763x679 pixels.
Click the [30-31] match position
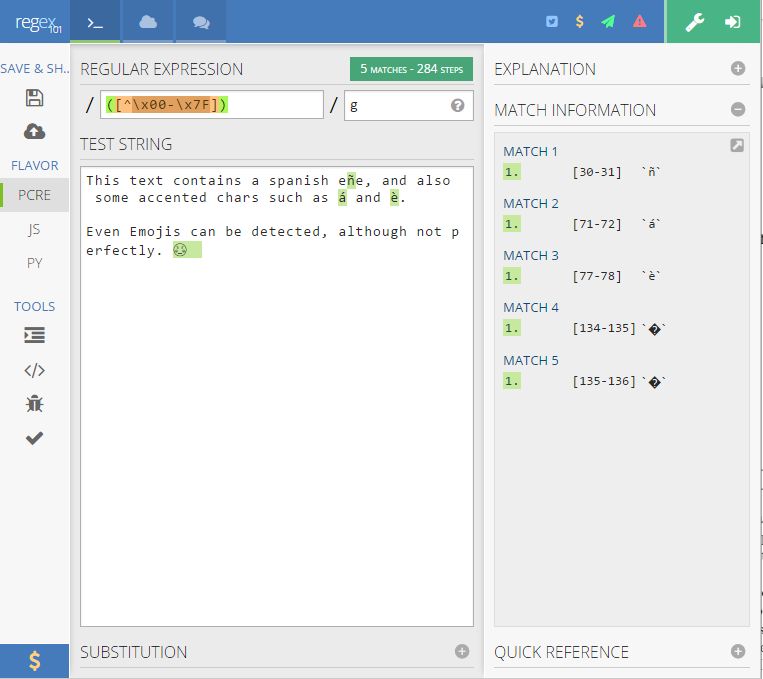coord(597,172)
